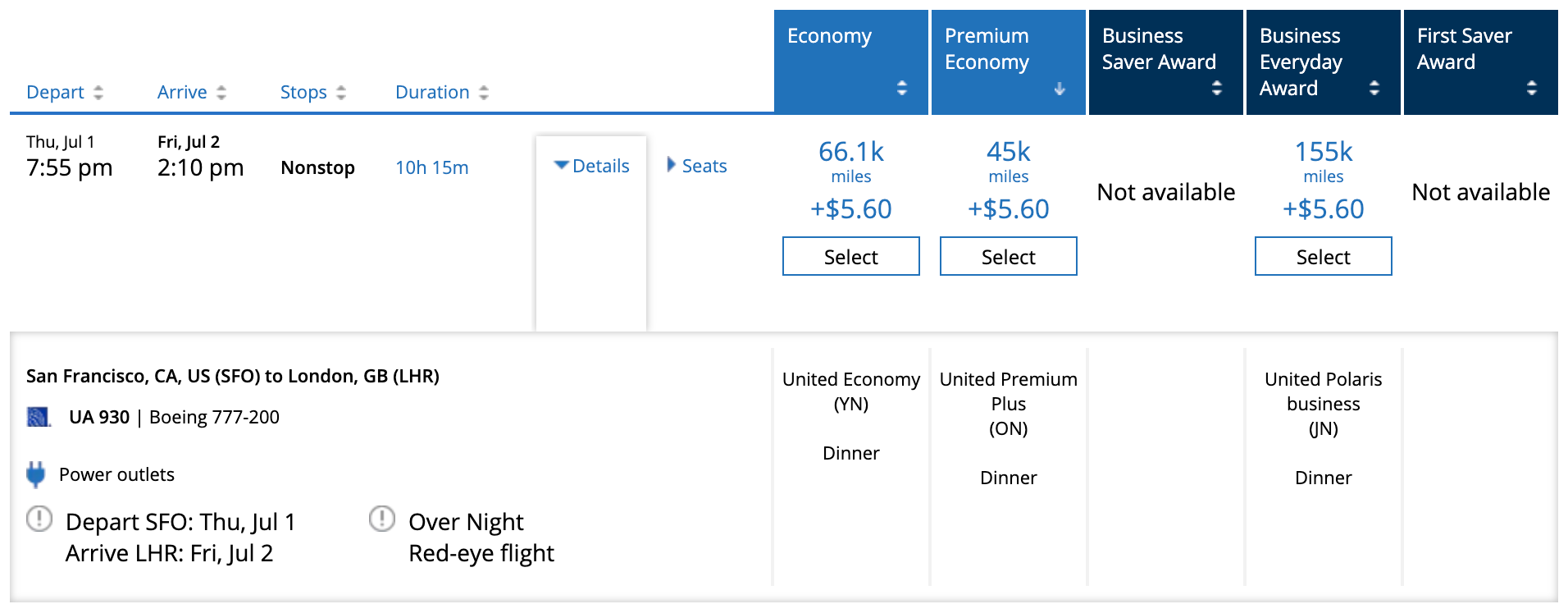Screen dimensions: 1568x604
Task: Sort by First Saver Award arrows
Action: point(1531,88)
